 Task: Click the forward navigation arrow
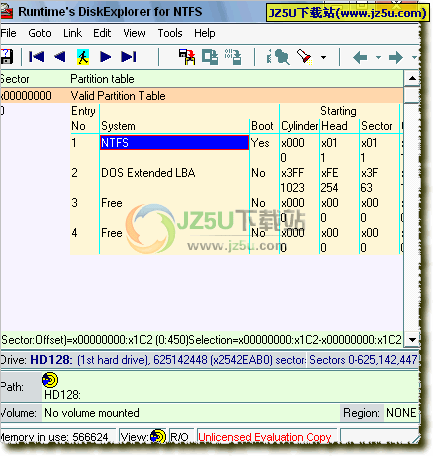(396, 57)
